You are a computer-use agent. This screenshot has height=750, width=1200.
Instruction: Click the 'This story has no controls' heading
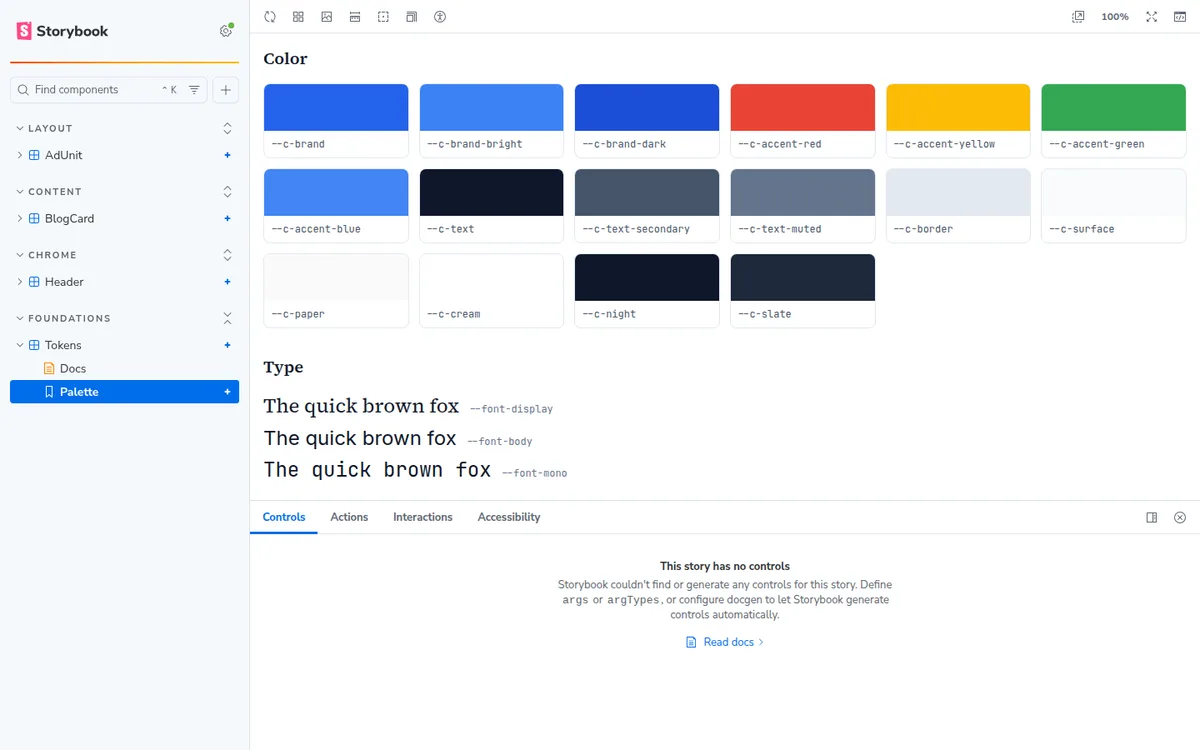coord(725,566)
